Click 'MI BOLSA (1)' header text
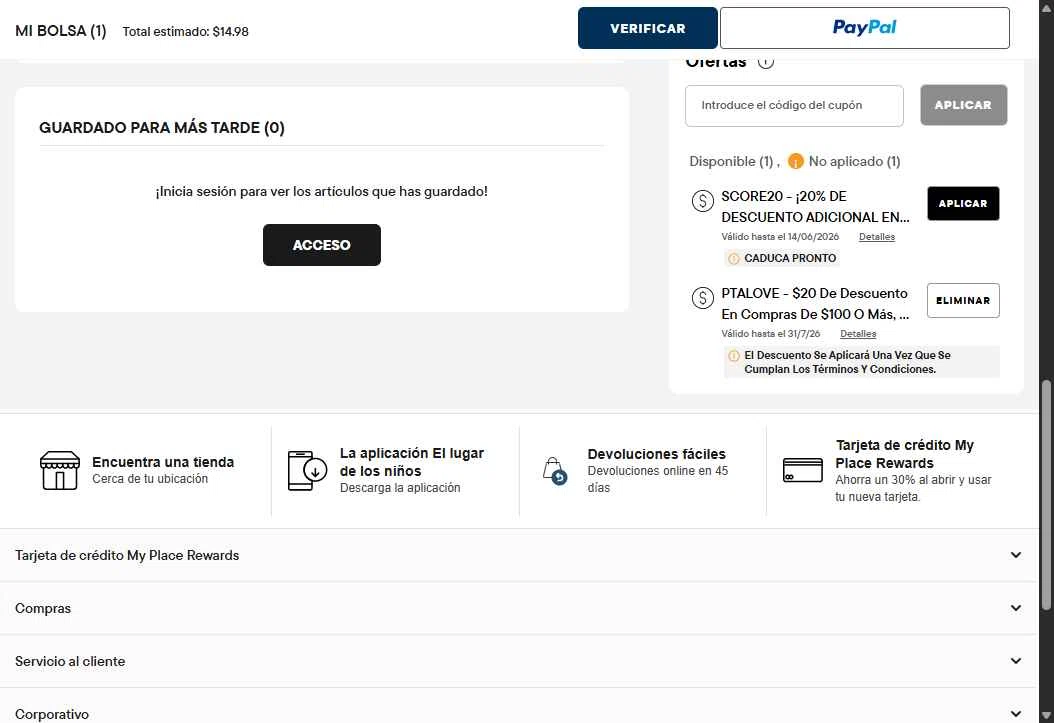The height and width of the screenshot is (723, 1054). point(60,31)
